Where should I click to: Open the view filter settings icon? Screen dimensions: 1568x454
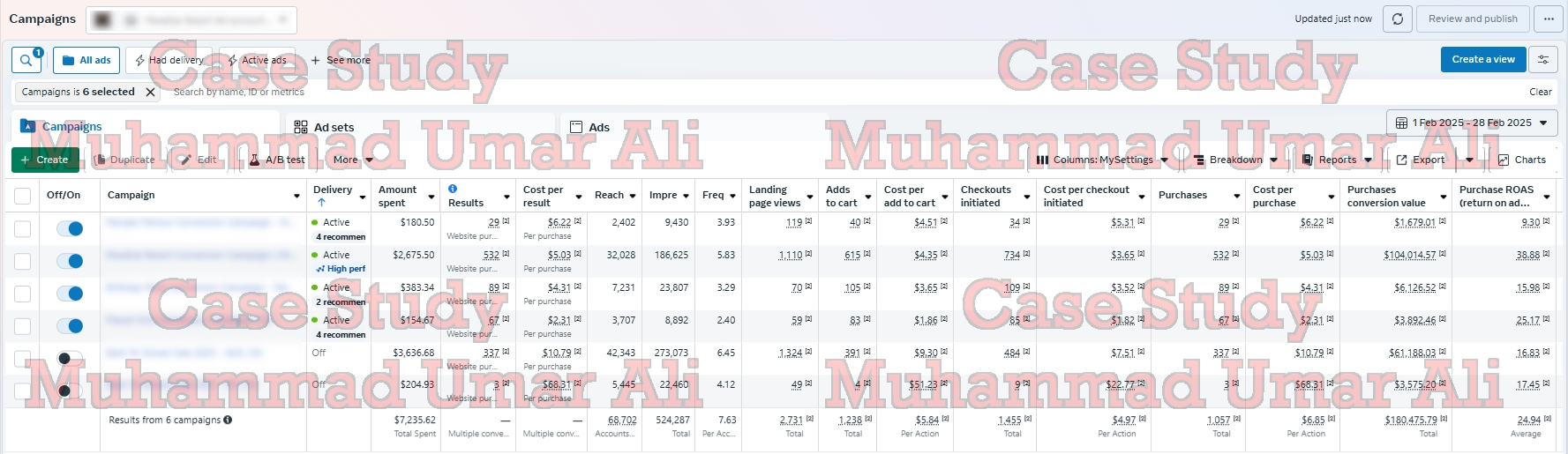[x=1543, y=59]
